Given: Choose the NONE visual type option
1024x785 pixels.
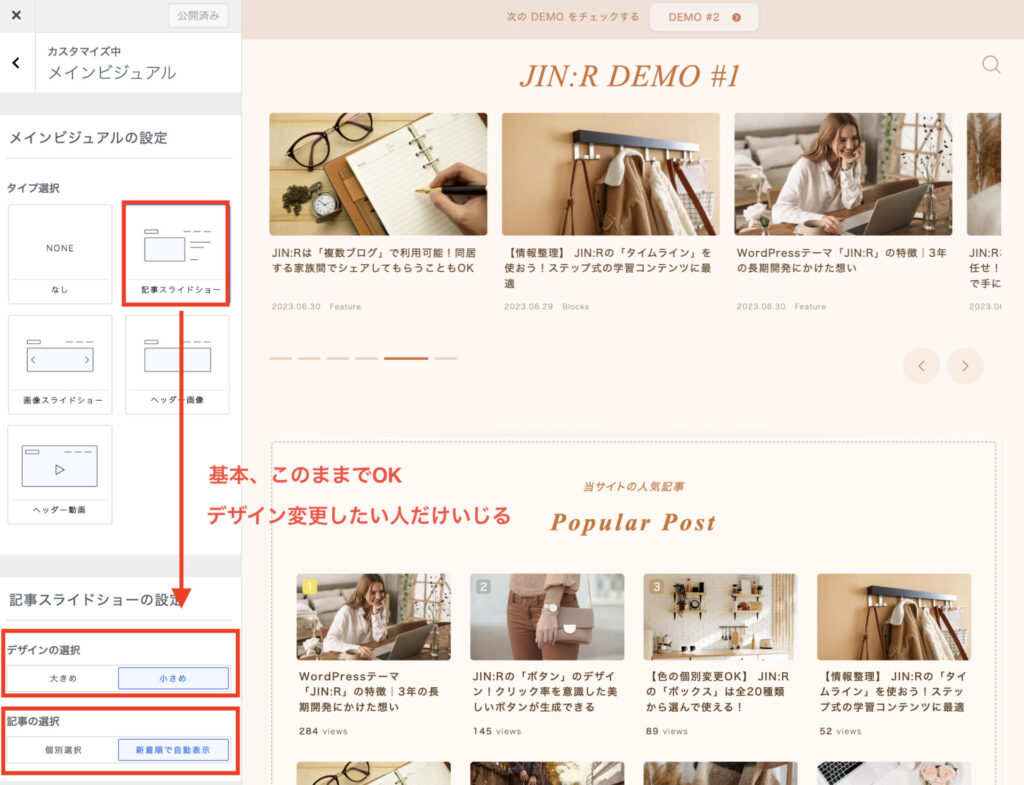Looking at the screenshot, I should (x=60, y=250).
